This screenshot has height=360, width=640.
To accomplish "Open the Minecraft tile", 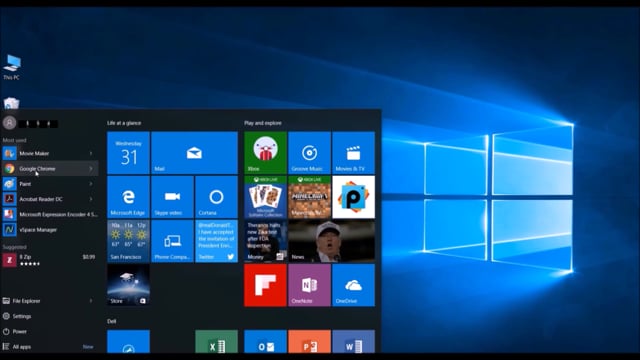I will click(309, 197).
